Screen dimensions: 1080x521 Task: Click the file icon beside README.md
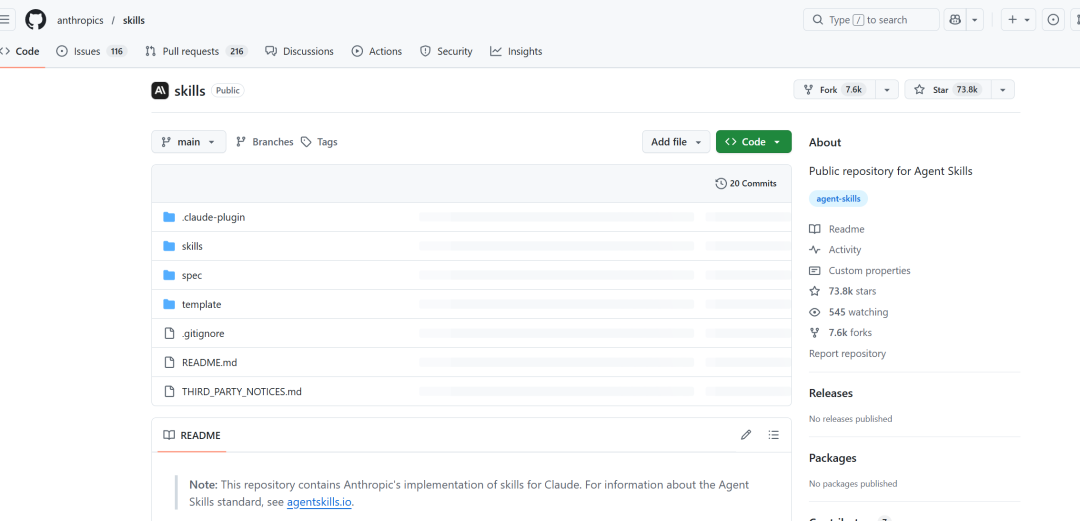169,362
